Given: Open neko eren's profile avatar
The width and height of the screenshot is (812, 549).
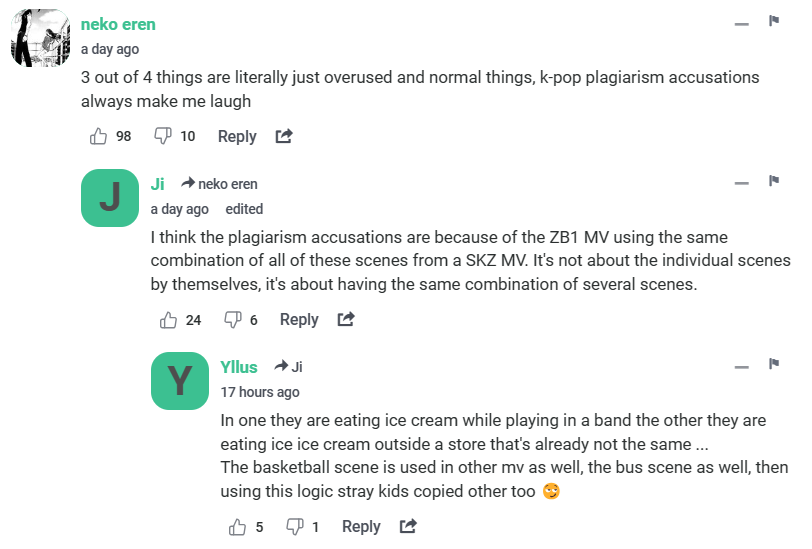Looking at the screenshot, I should click(x=40, y=39).
